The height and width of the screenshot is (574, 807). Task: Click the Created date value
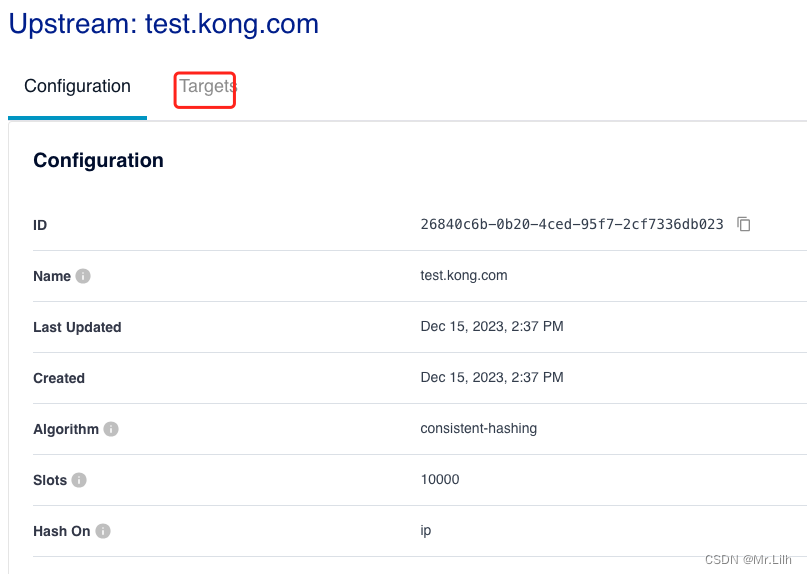(x=492, y=377)
